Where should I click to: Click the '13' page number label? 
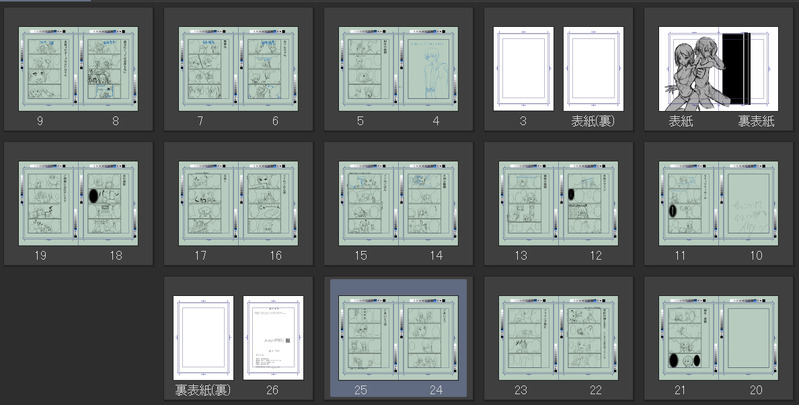pos(521,256)
